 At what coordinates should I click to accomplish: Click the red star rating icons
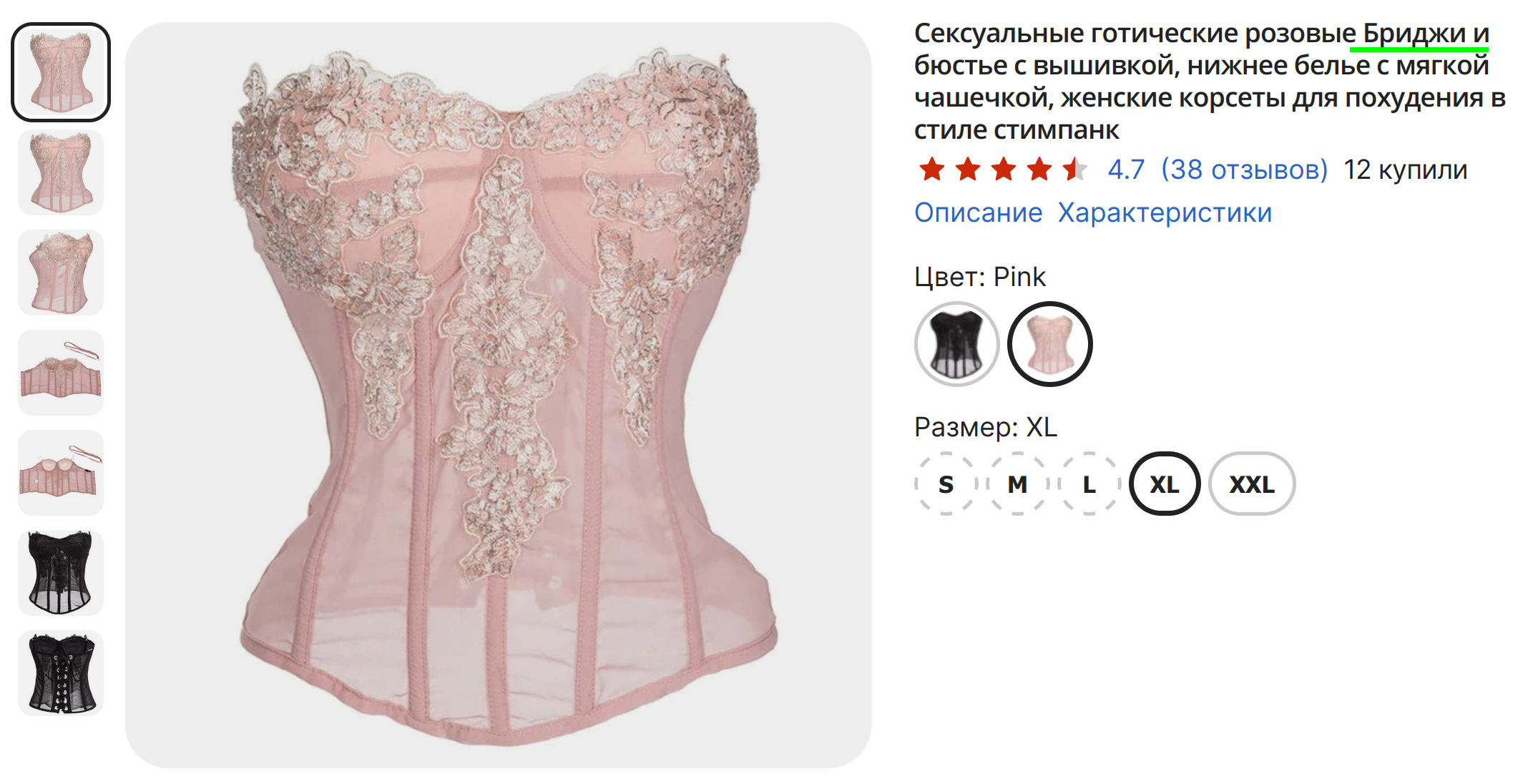coord(1003,170)
